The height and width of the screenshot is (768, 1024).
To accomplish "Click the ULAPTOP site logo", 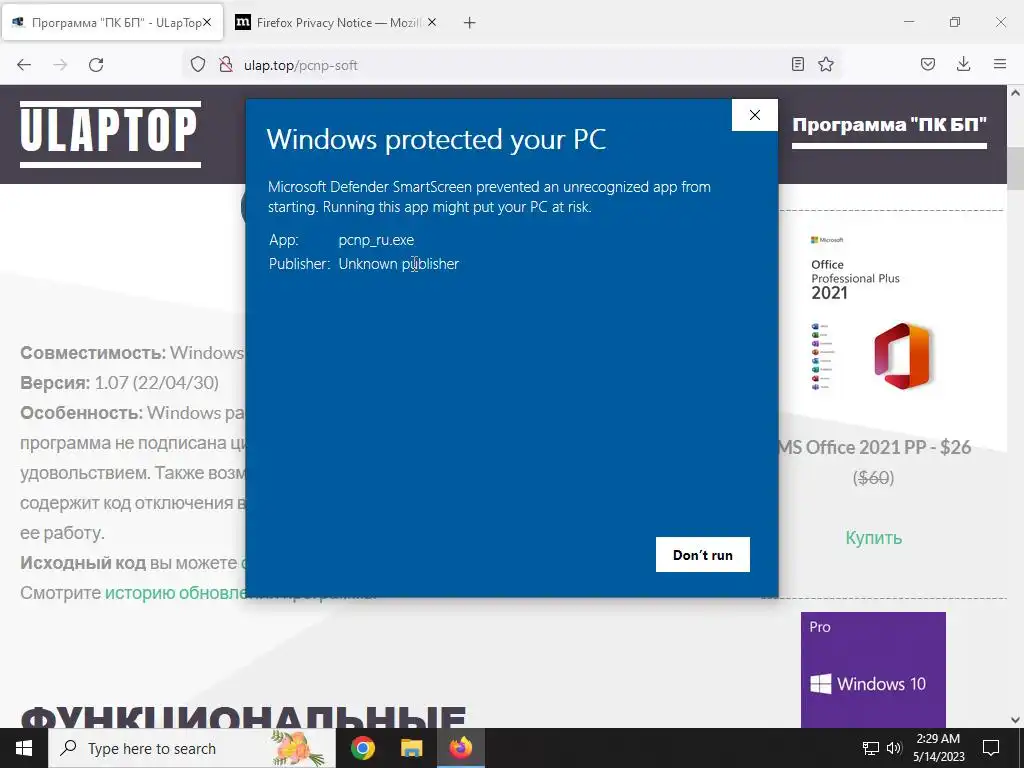I will (110, 134).
